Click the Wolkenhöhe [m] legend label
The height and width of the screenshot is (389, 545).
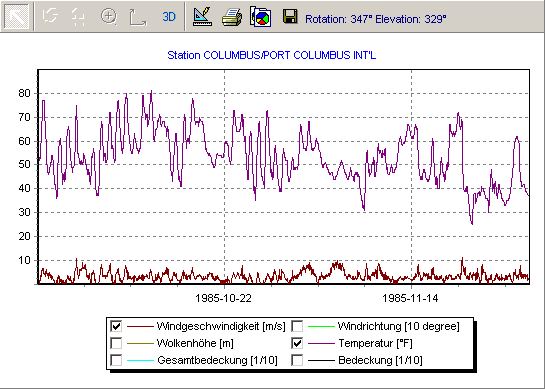[195, 343]
